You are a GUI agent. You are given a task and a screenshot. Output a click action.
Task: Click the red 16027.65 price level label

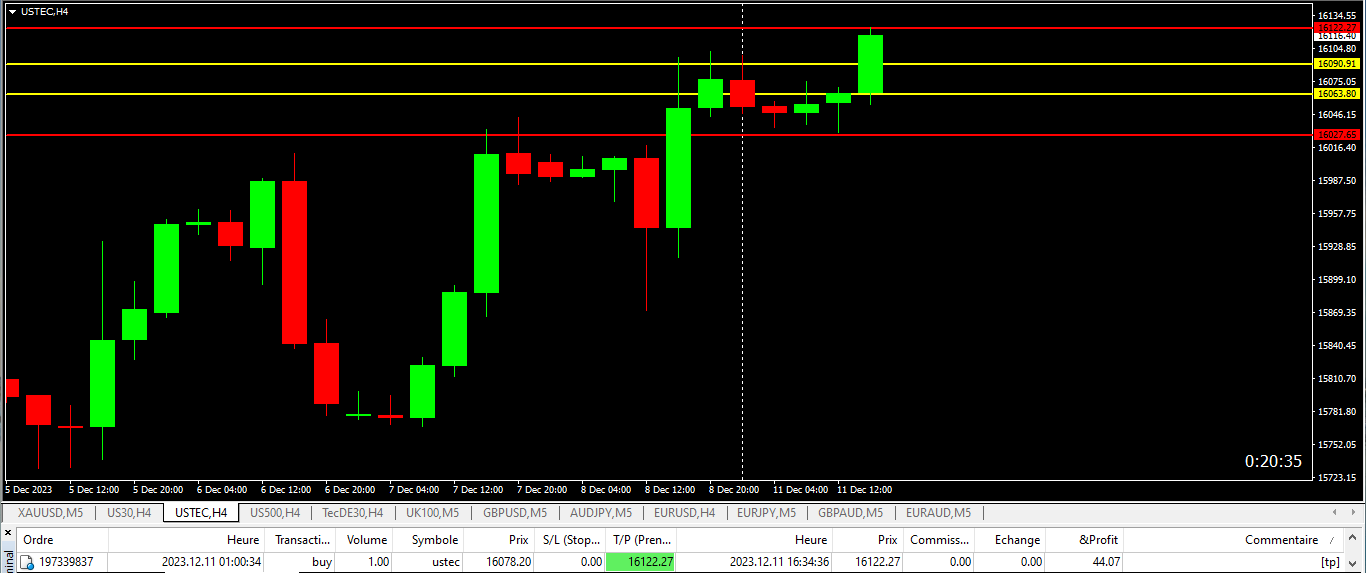1337,134
